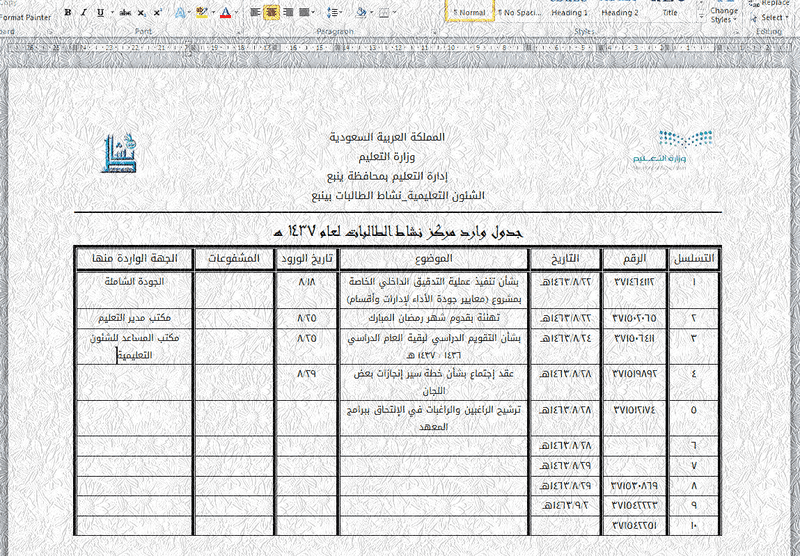The height and width of the screenshot is (556, 800).
Task: Expand Highlight Color dropdown arrow
Action: [212, 13]
